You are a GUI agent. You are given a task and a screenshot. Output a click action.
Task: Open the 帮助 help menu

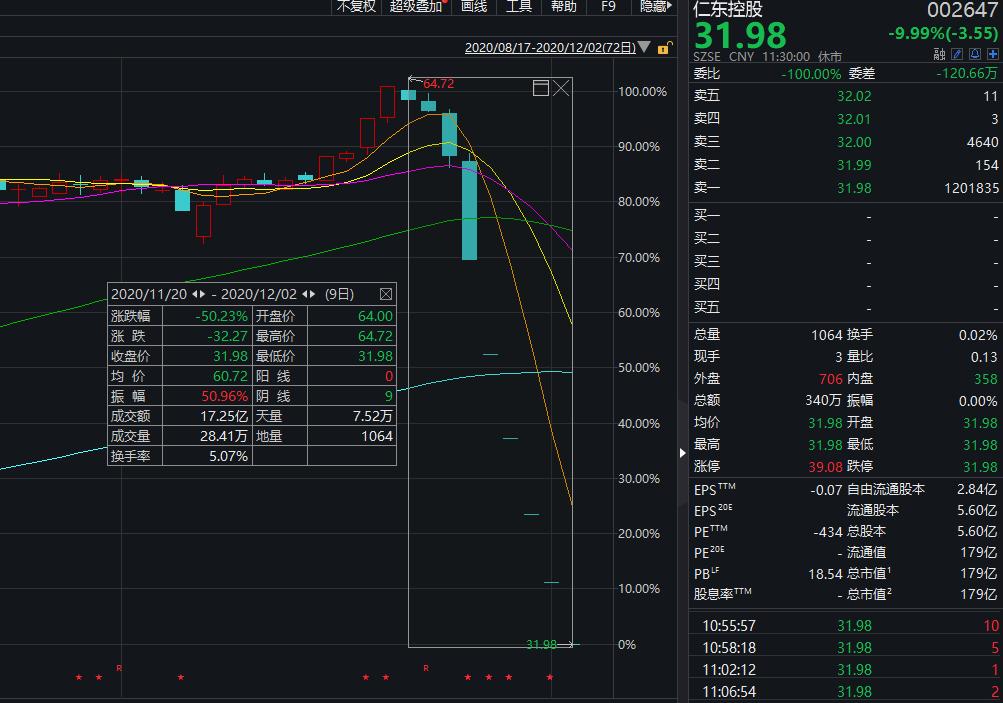(x=564, y=6)
